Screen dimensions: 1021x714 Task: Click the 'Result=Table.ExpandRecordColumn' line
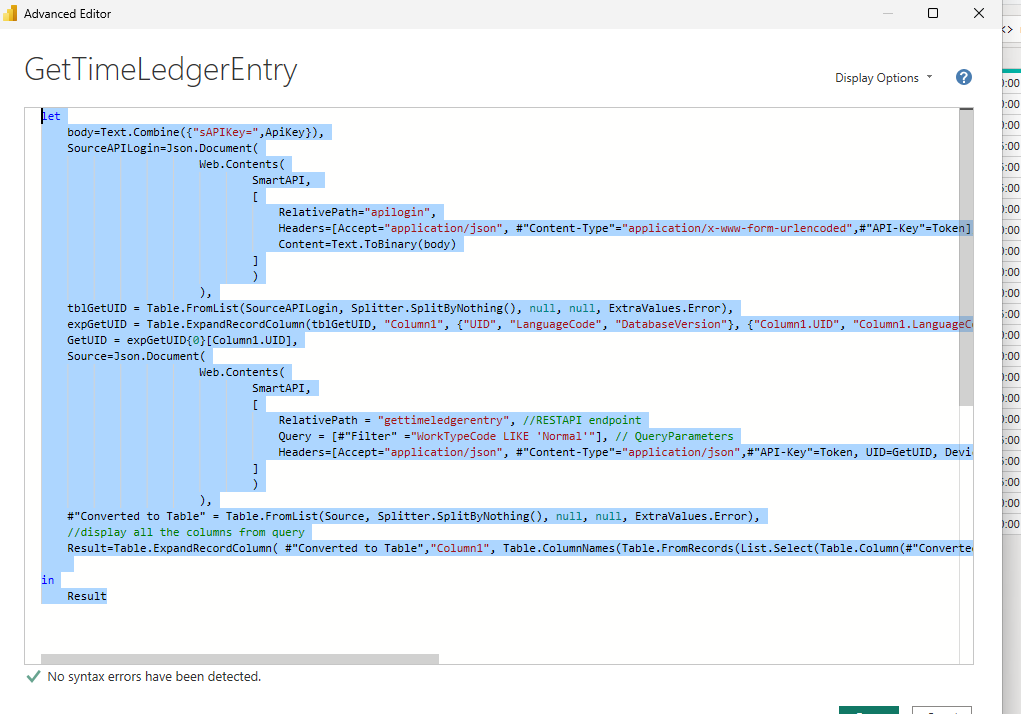click(520, 548)
